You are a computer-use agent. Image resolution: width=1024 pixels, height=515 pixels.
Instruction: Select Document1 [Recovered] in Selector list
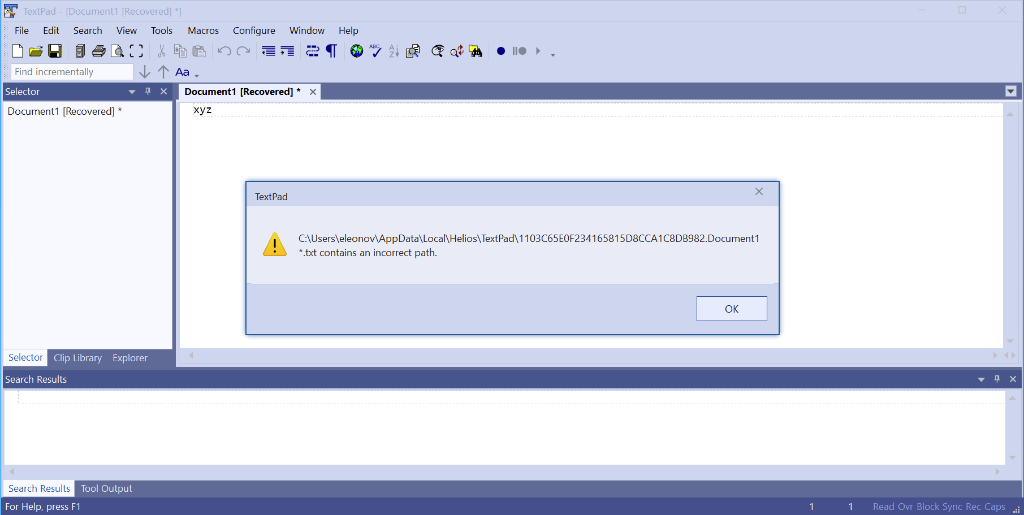(65, 112)
